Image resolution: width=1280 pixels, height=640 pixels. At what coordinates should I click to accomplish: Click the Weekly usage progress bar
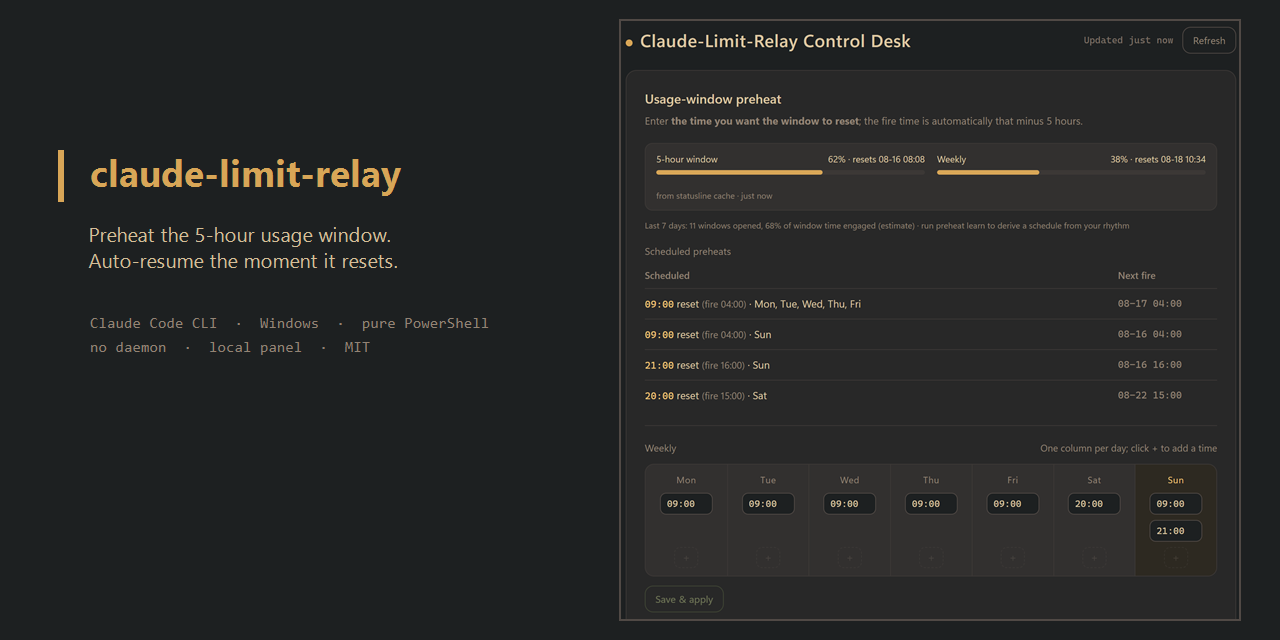[1071, 172]
